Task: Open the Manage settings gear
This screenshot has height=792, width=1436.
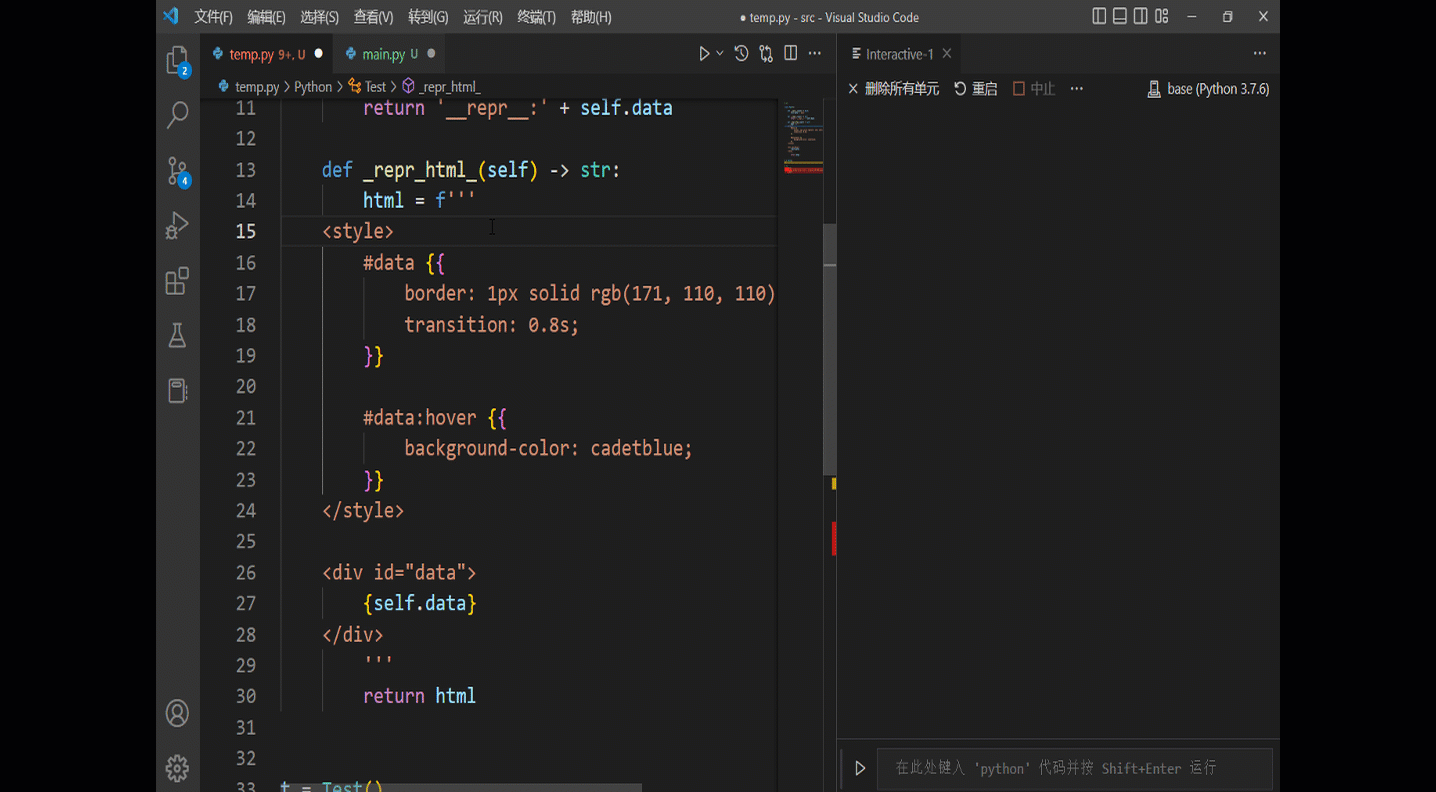Action: (177, 768)
